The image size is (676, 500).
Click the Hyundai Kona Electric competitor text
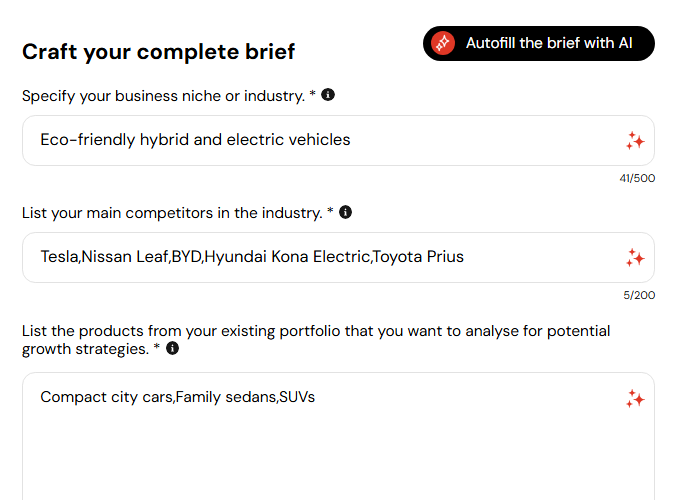288,257
